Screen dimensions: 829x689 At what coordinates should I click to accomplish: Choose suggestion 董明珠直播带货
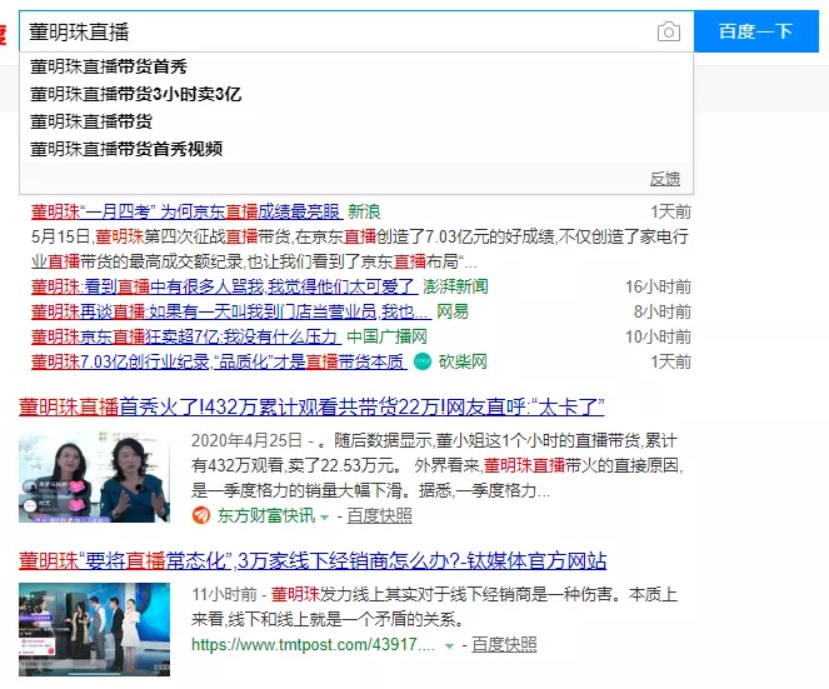91,122
